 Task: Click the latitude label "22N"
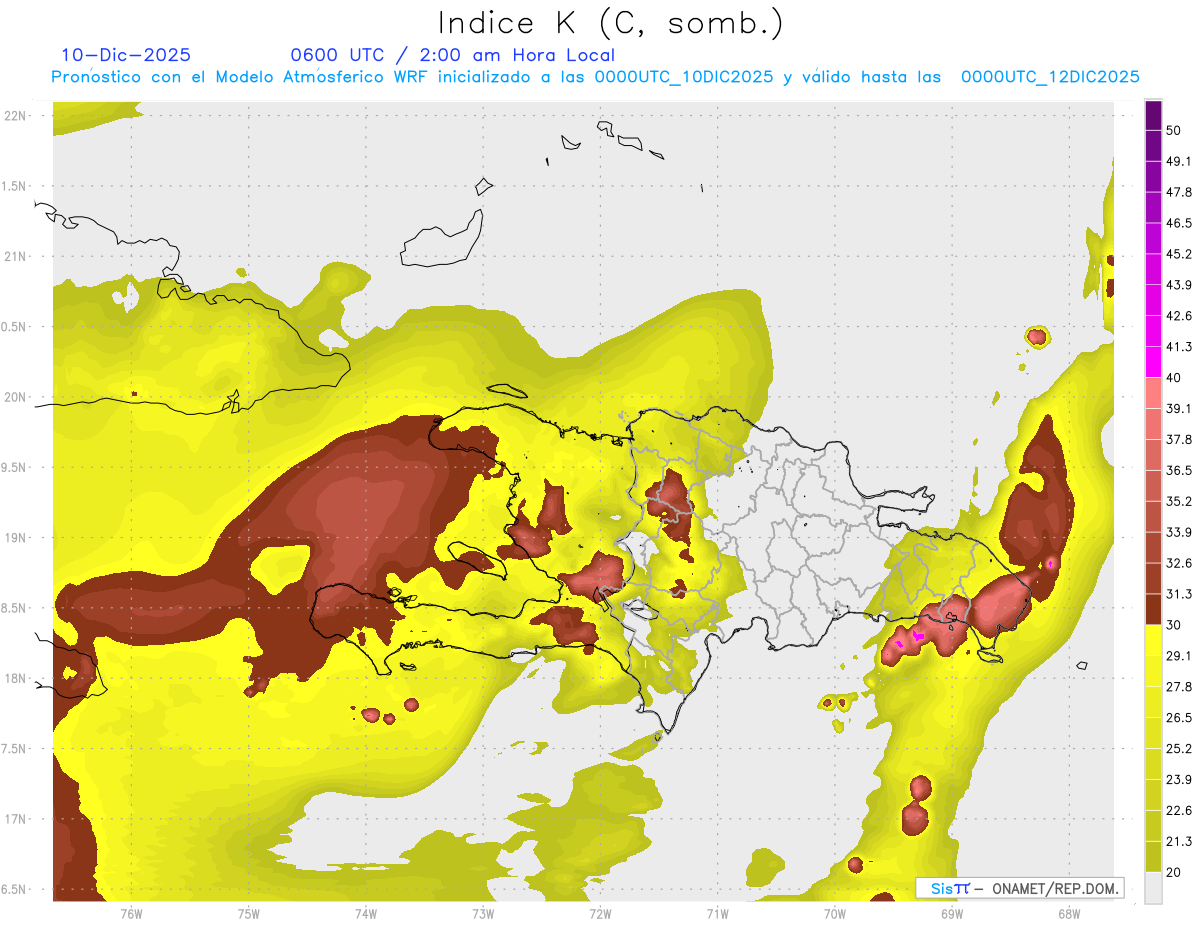[16, 116]
